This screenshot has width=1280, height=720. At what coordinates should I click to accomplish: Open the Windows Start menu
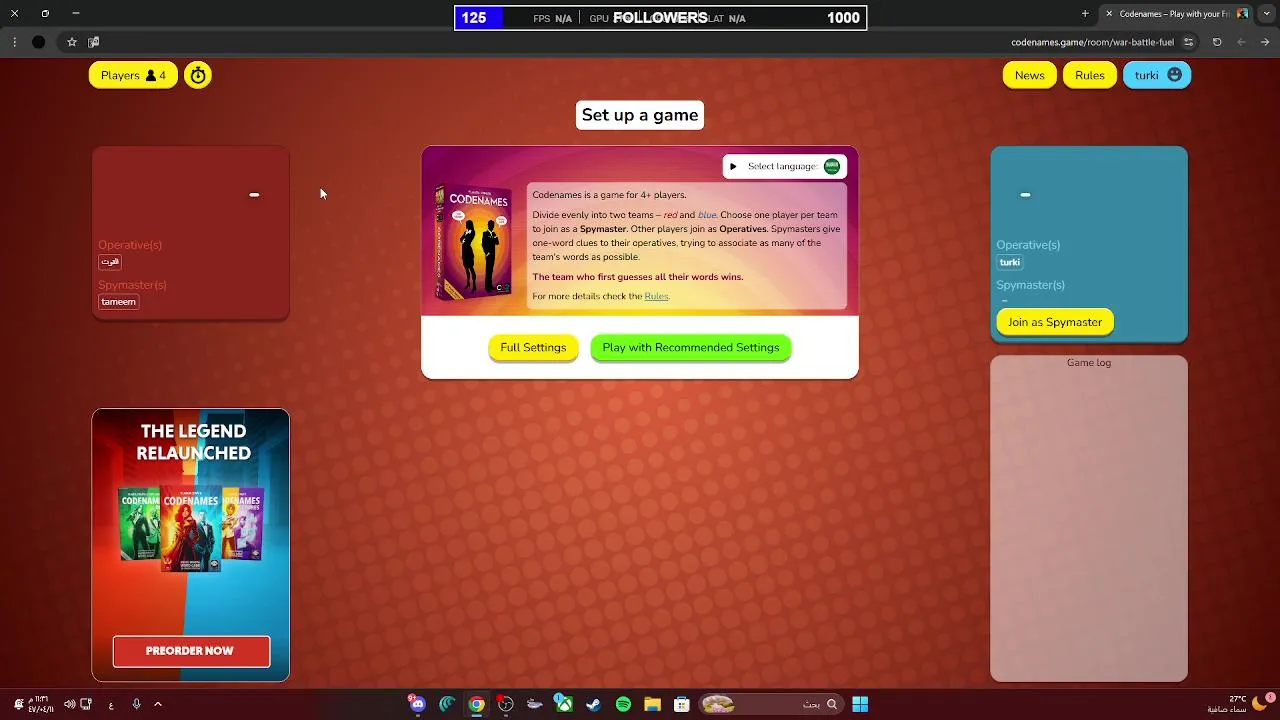[860, 704]
